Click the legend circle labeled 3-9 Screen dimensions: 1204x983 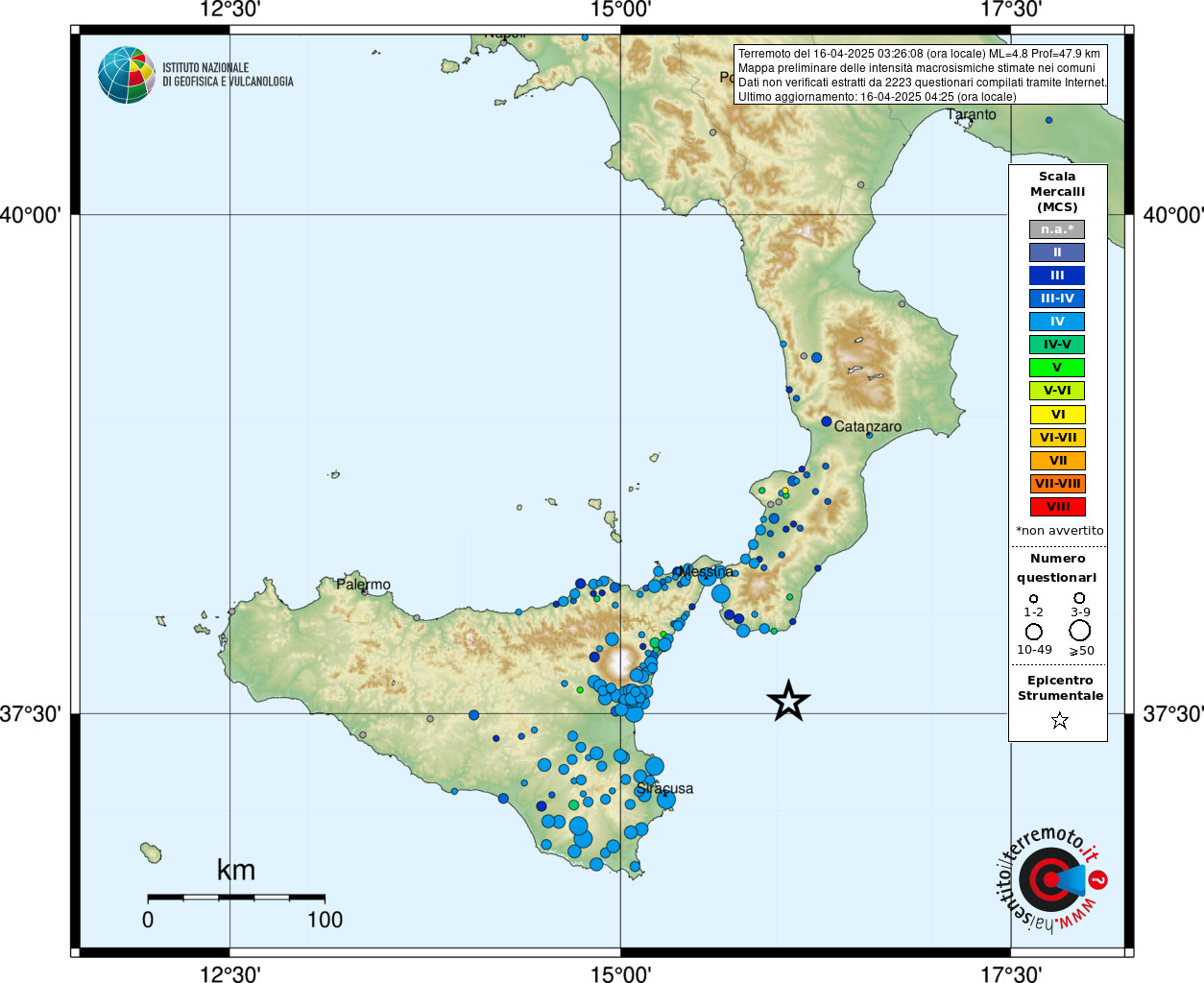pos(1079,598)
